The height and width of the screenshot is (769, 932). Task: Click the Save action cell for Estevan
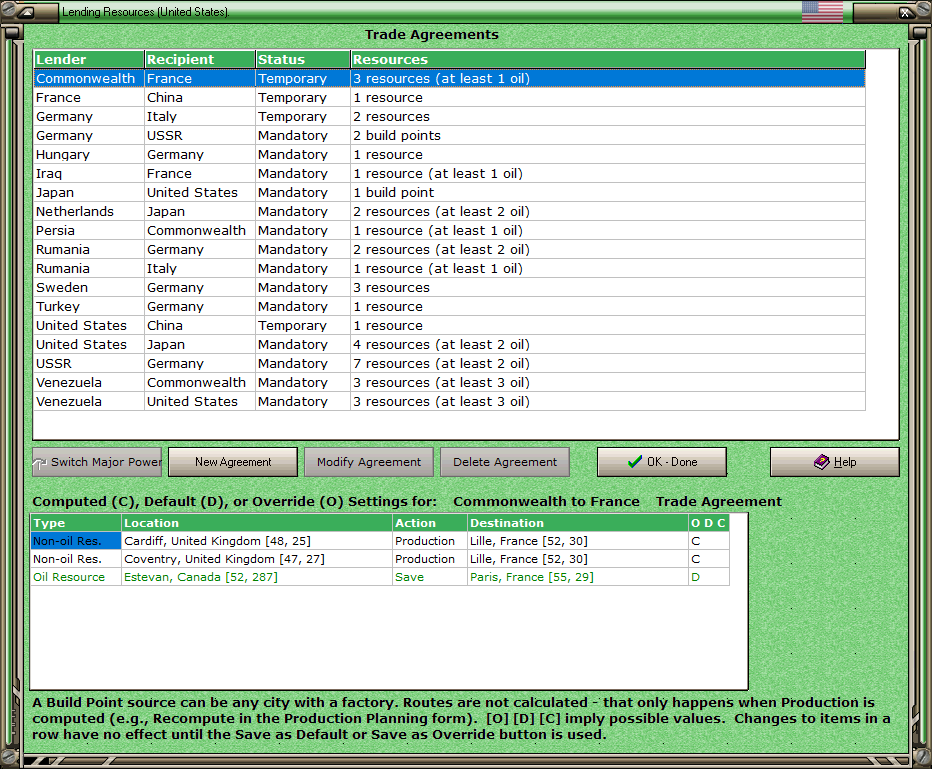click(x=430, y=577)
